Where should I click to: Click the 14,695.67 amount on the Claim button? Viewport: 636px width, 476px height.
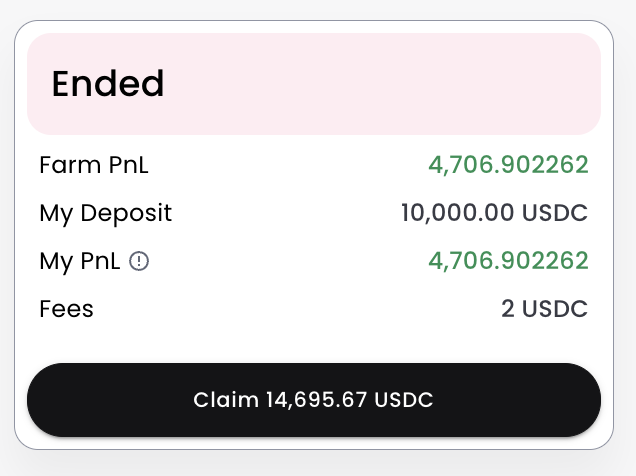click(x=317, y=400)
